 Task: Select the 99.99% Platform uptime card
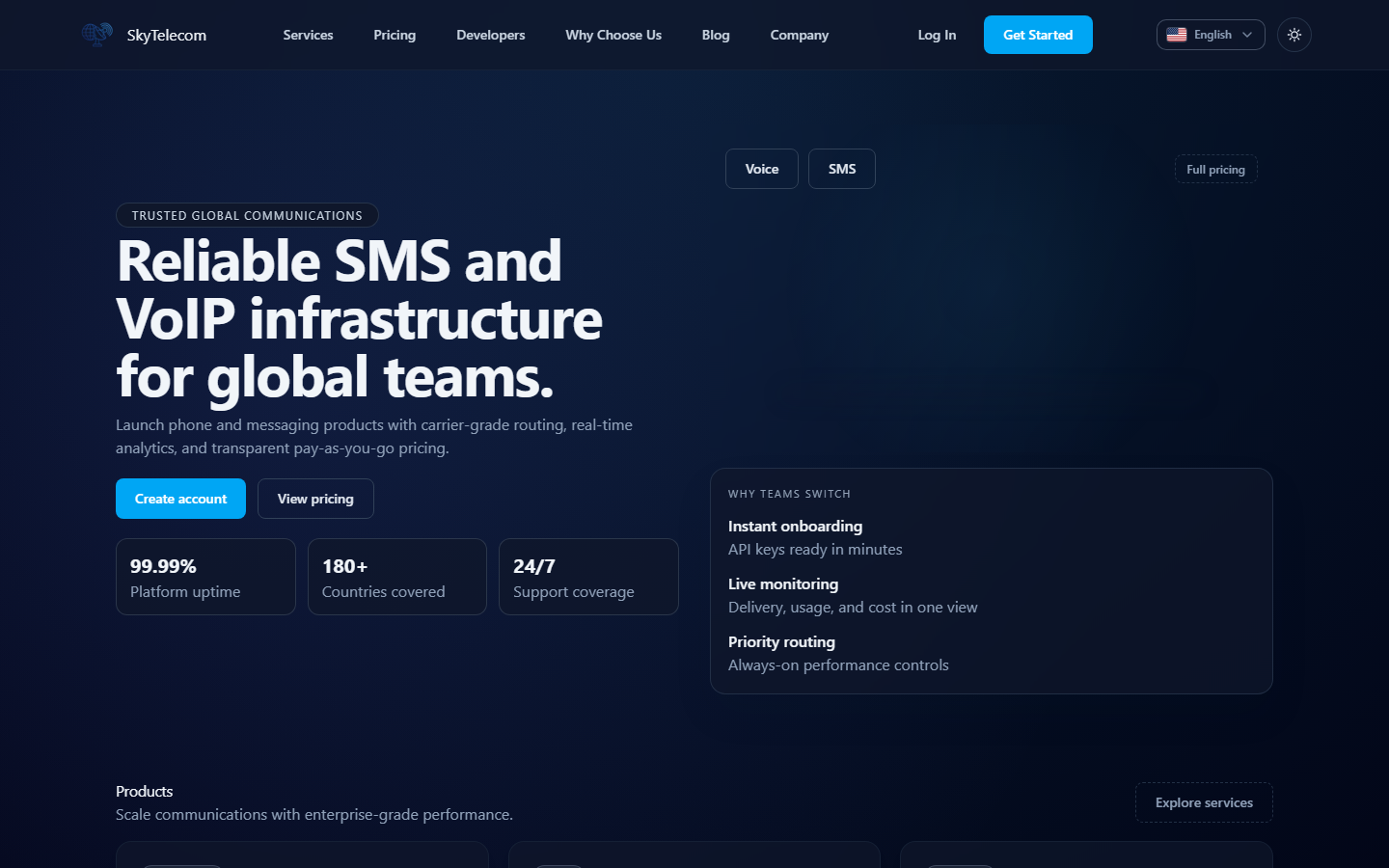[205, 577]
